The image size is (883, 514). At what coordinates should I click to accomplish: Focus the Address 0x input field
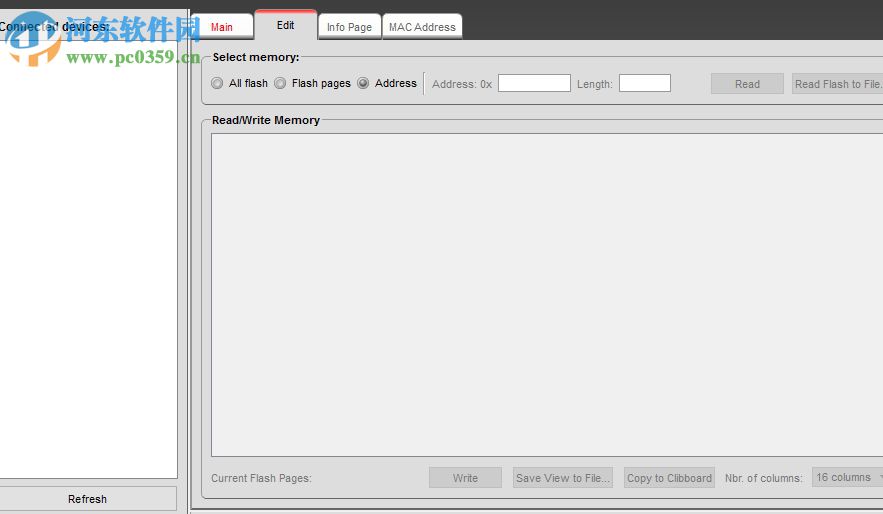(x=534, y=83)
